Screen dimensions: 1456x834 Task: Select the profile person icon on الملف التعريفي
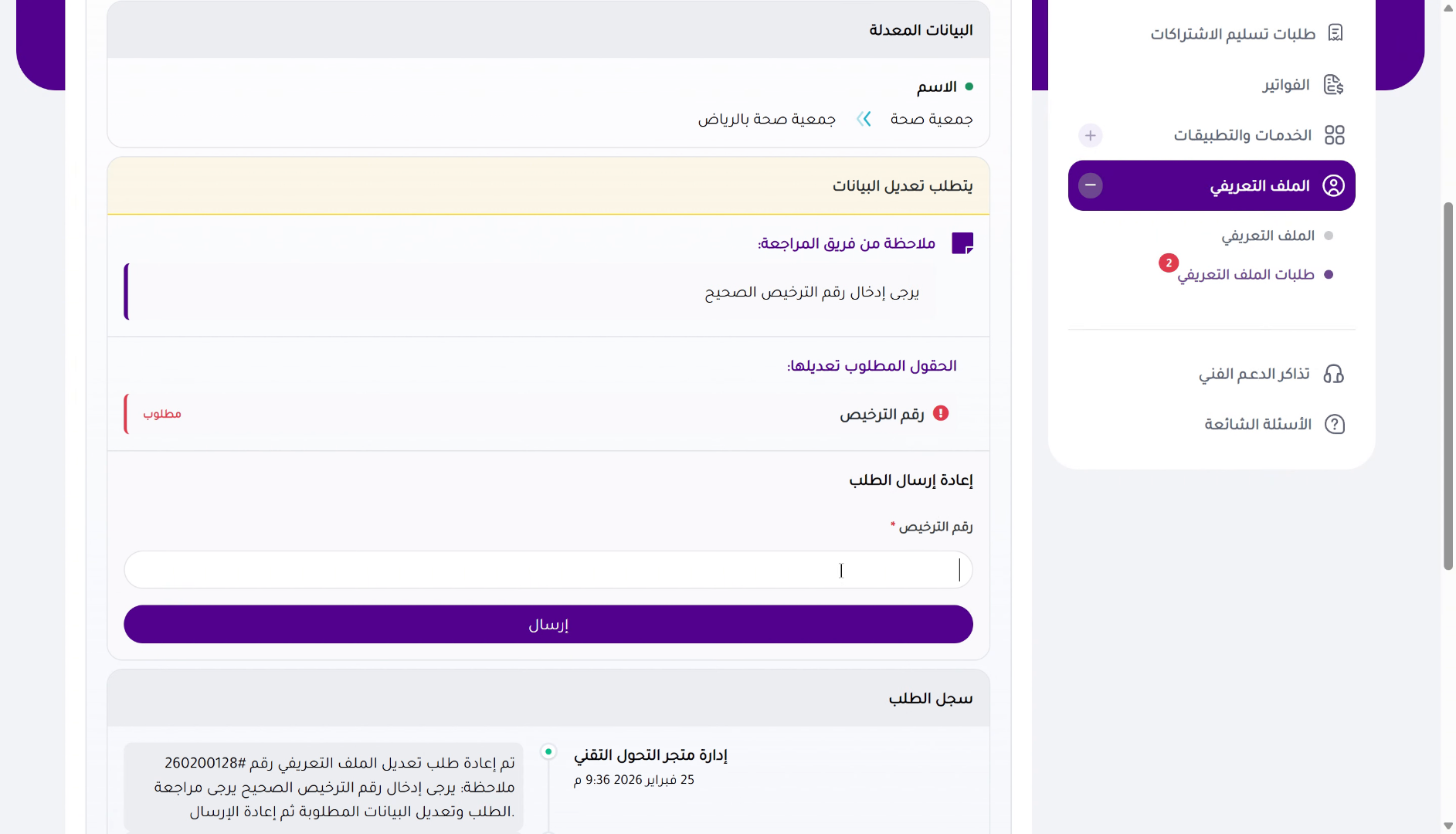tap(1332, 185)
